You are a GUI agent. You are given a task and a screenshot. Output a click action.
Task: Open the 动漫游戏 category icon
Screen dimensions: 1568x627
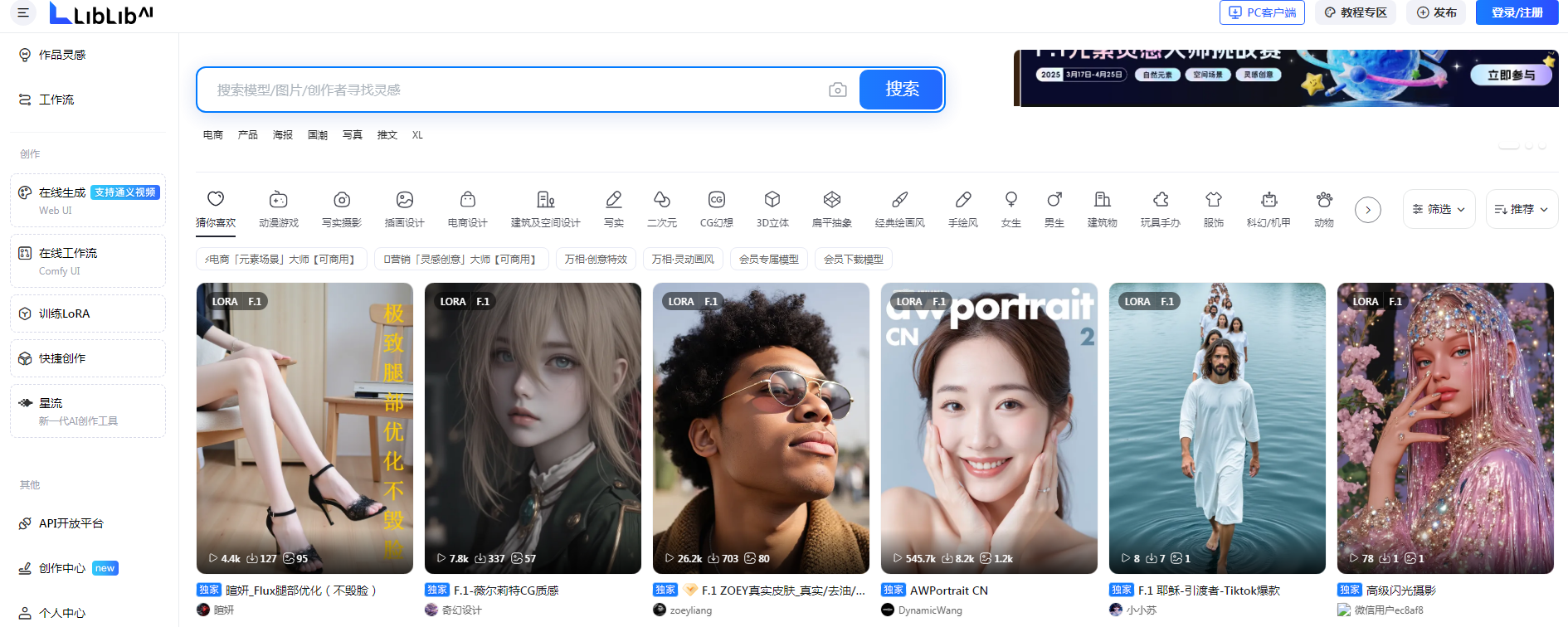[x=279, y=200]
